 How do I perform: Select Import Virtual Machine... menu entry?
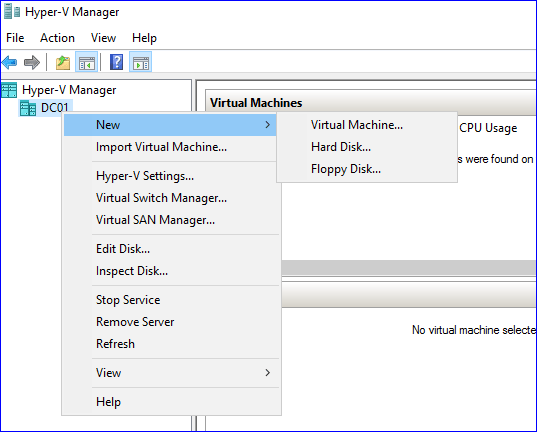tap(171, 147)
